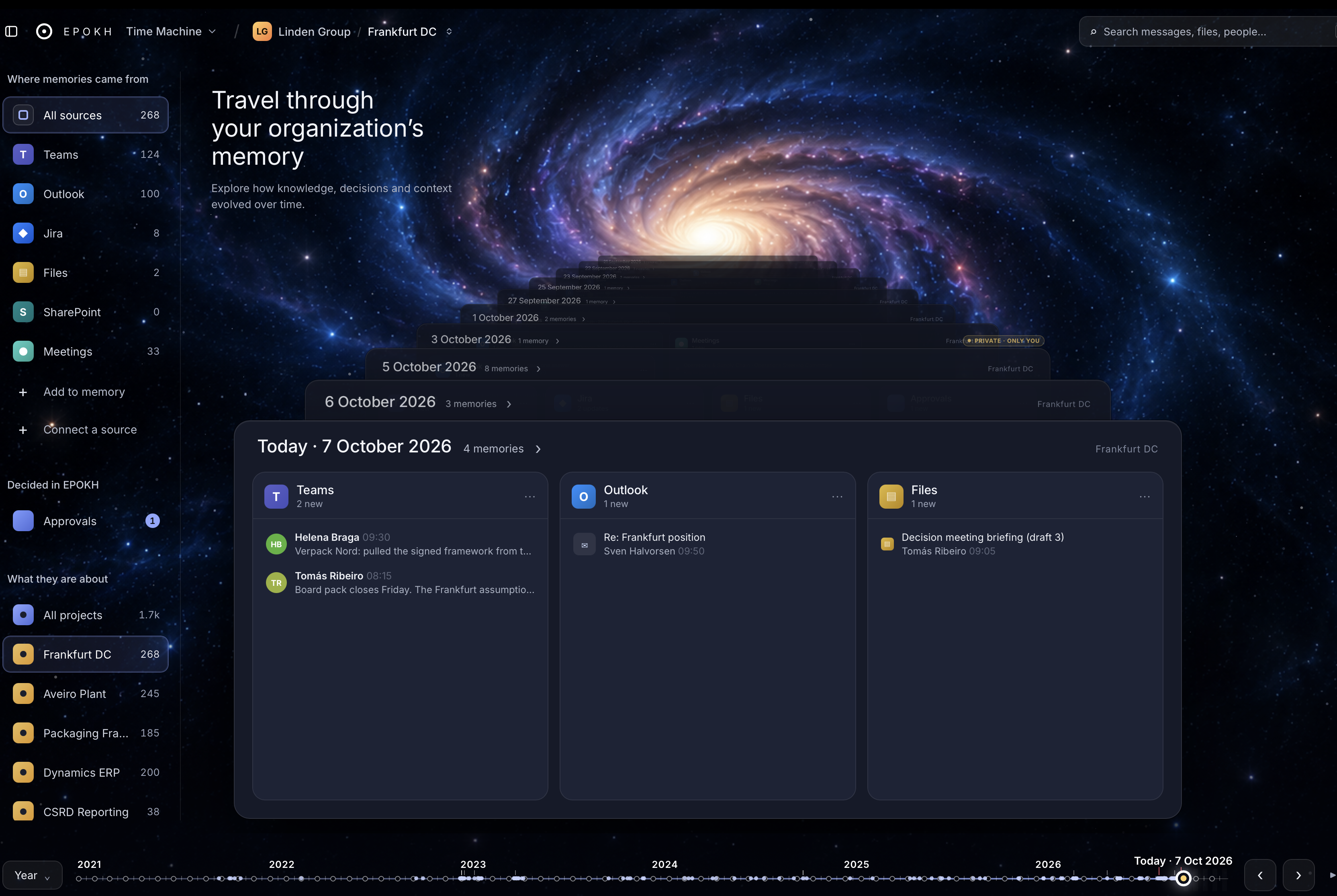Click the file icon beside Decision meeting briefing

[x=887, y=544]
